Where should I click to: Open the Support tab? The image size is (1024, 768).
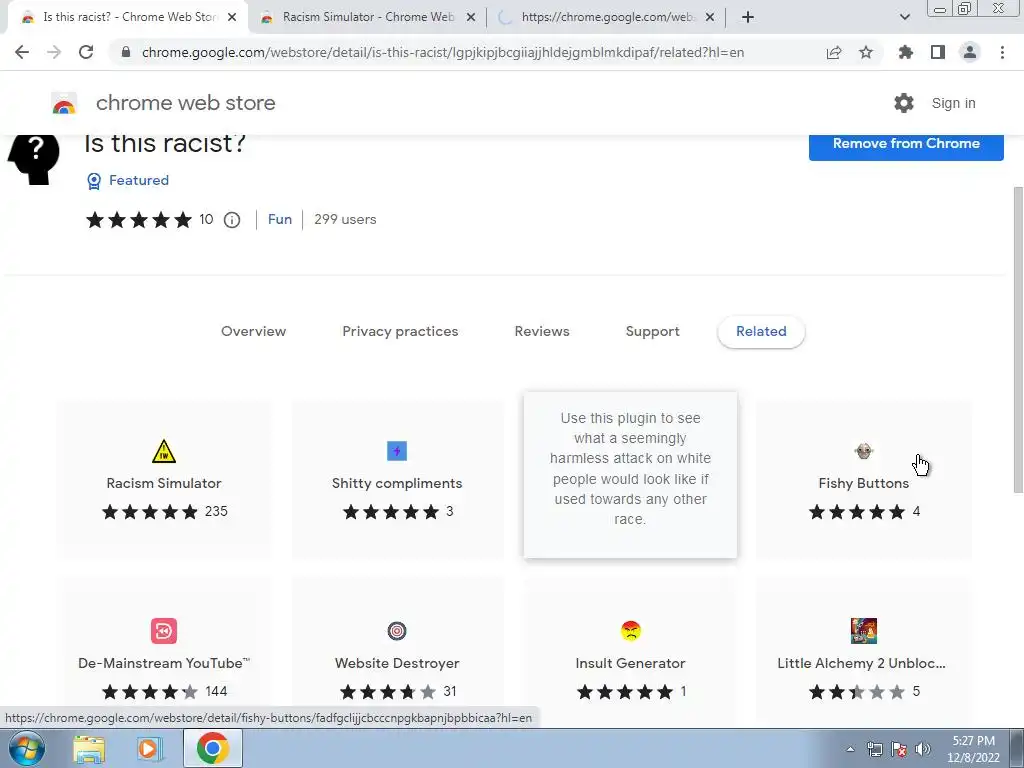(652, 331)
